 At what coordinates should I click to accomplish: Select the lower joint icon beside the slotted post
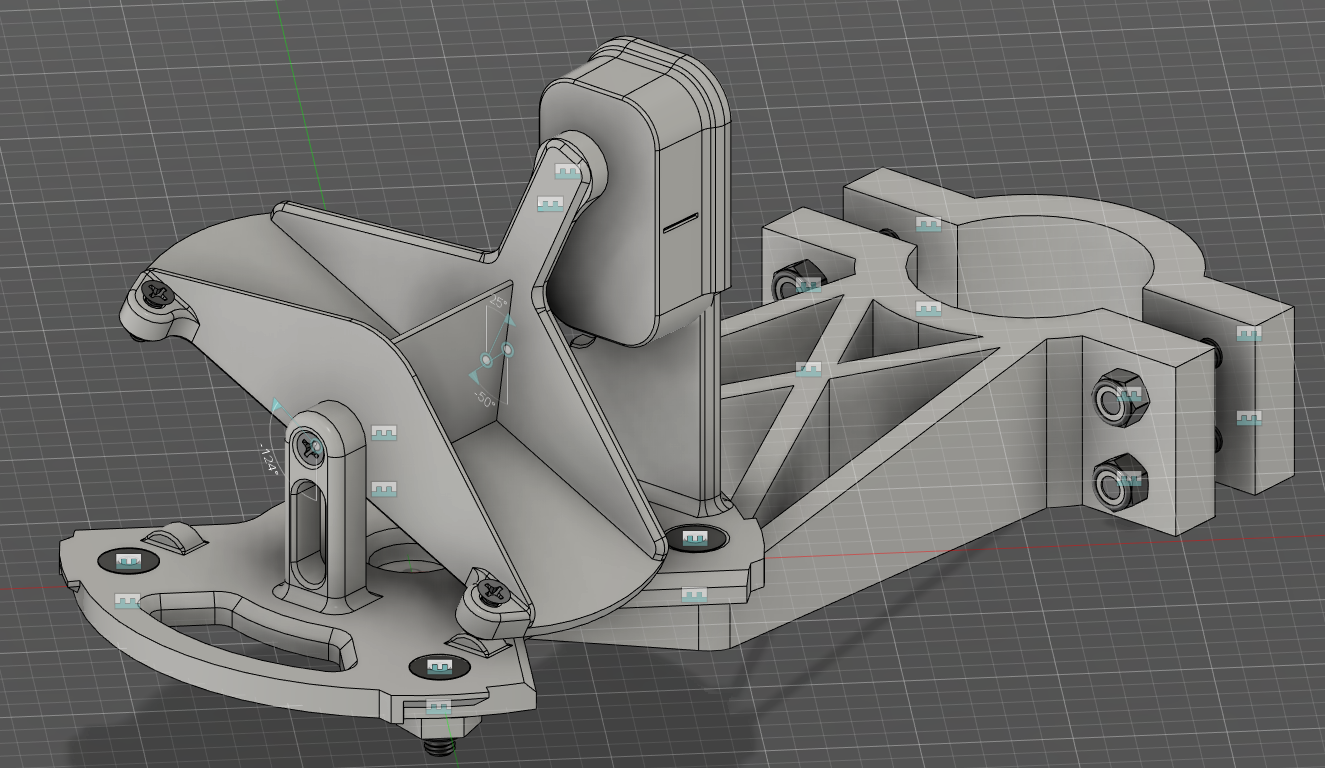click(x=385, y=489)
